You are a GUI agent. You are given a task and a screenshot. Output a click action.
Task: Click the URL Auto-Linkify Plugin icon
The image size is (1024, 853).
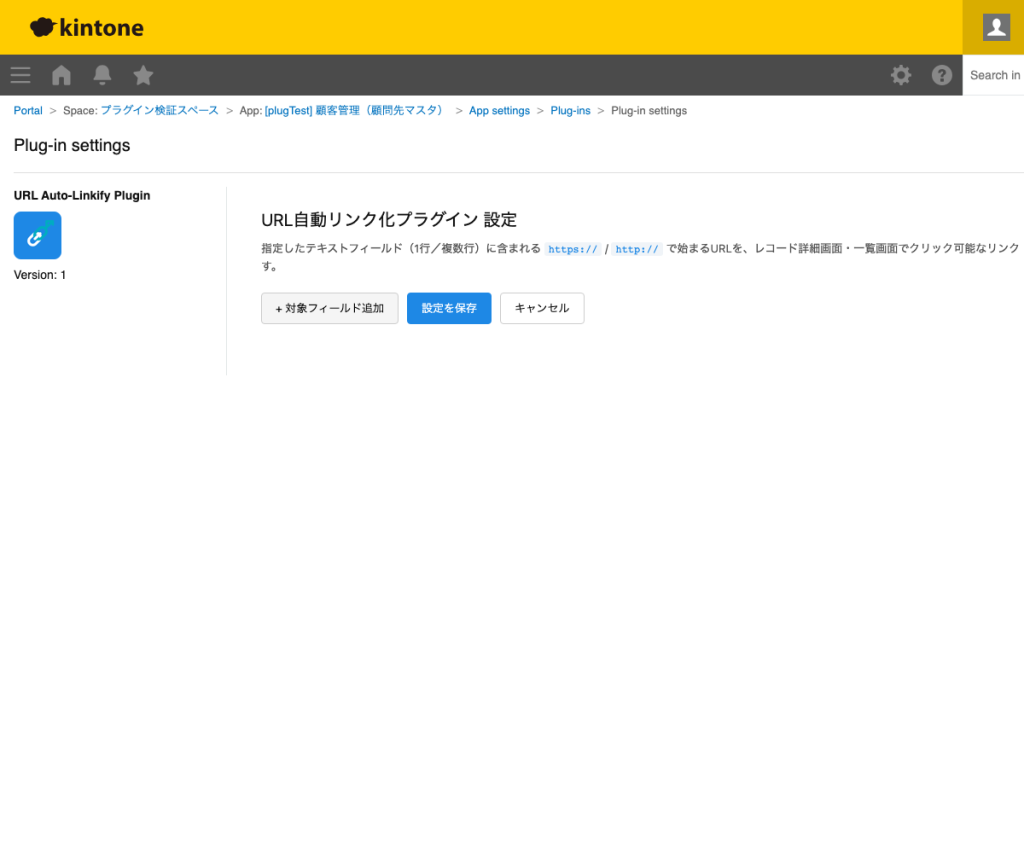coord(37,235)
